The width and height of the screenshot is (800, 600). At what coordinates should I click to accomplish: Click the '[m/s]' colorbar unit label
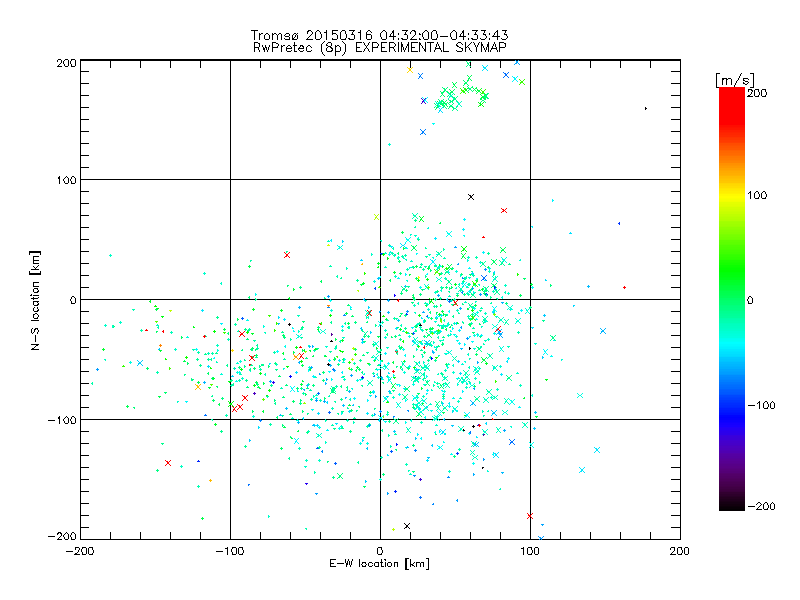734,80
